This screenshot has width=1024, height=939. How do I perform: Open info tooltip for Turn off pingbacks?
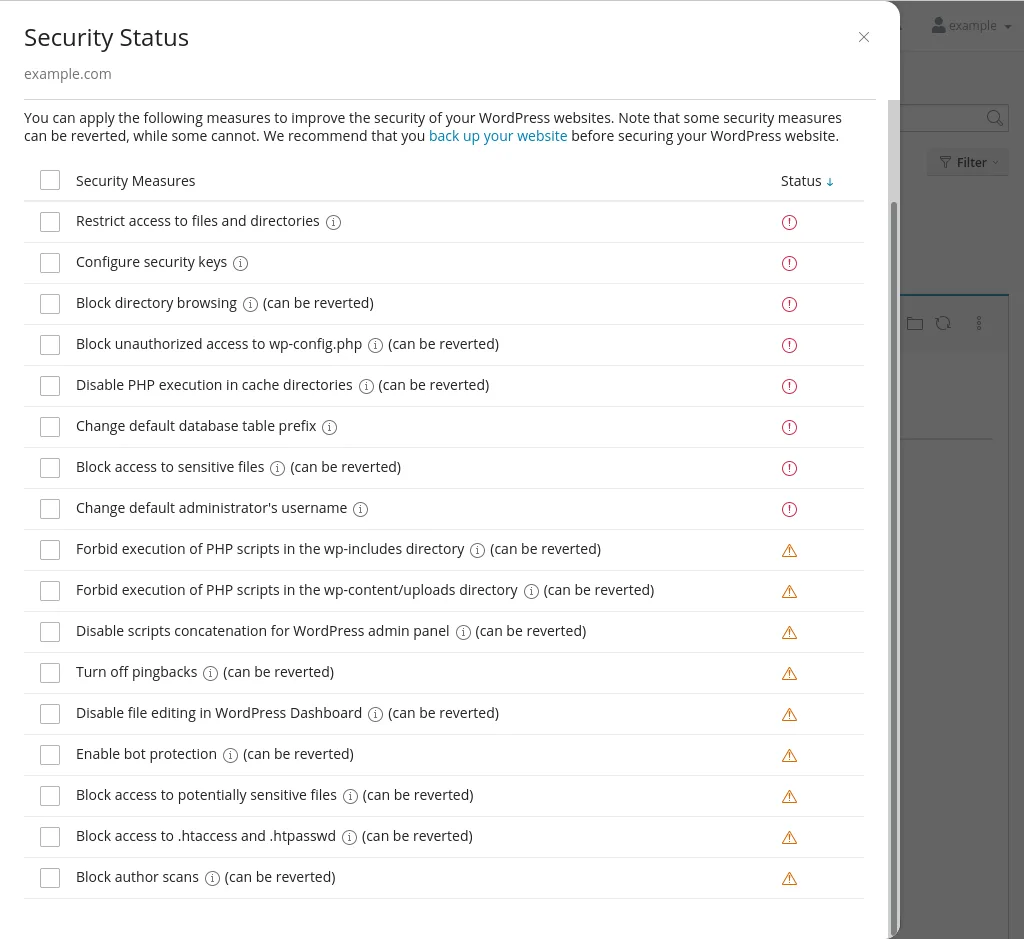click(210, 673)
